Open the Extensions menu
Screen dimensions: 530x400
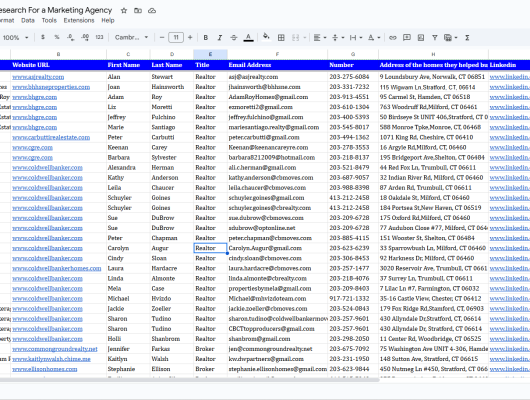79,20
